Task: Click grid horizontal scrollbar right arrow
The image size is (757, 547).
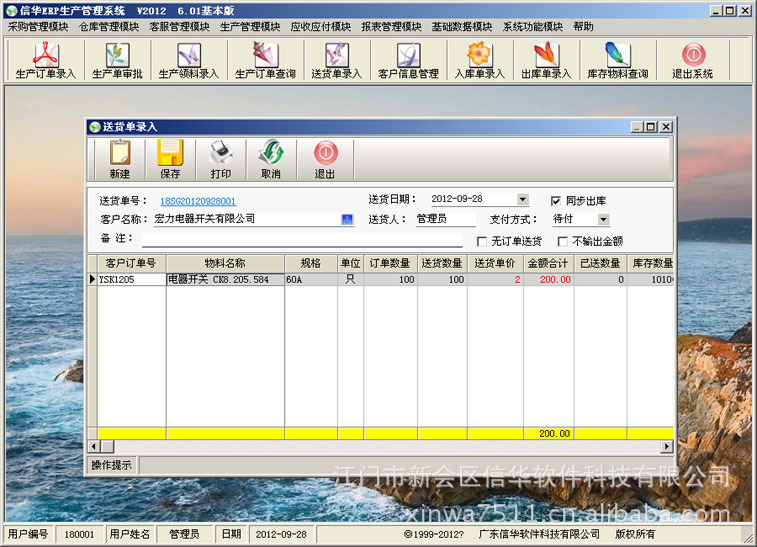Action: coord(667,447)
